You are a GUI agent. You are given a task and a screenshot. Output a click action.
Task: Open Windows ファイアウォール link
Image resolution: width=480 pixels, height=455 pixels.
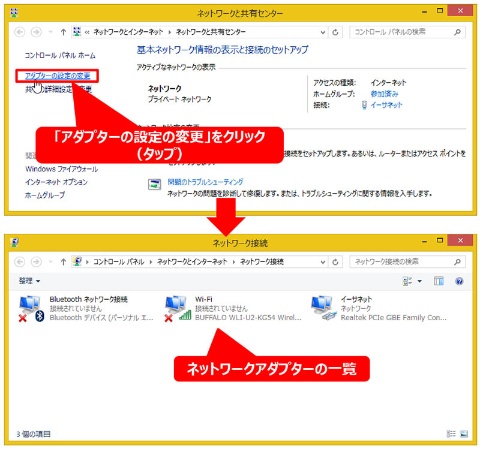click(62, 169)
